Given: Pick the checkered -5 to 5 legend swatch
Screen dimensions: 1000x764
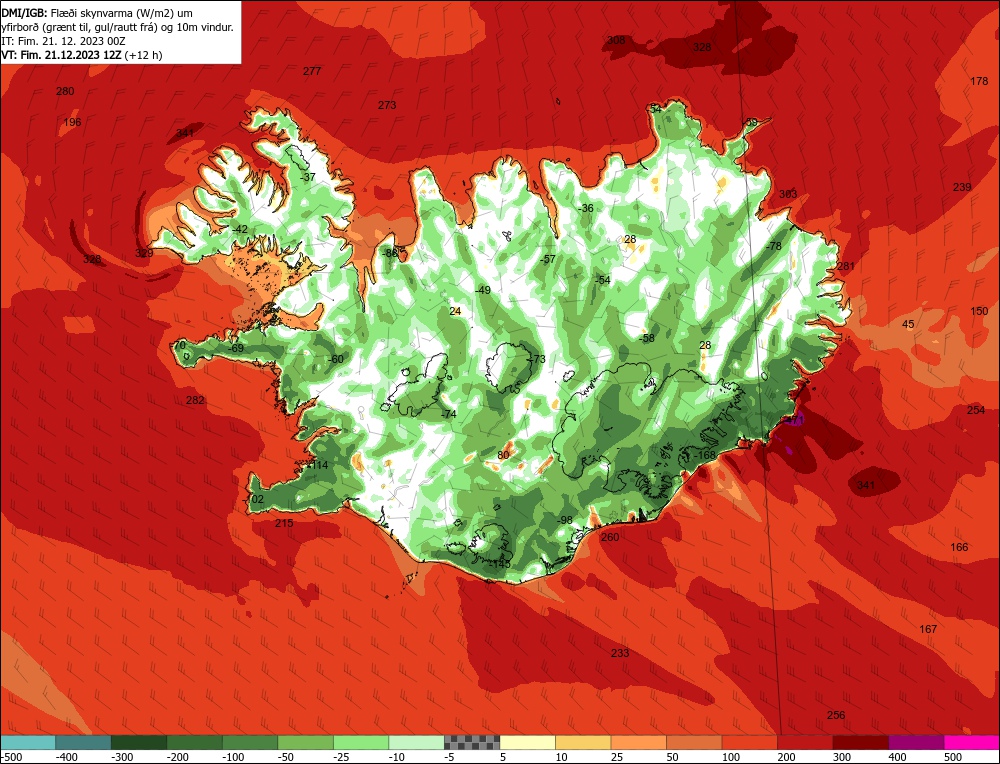Looking at the screenshot, I should click(x=472, y=742).
